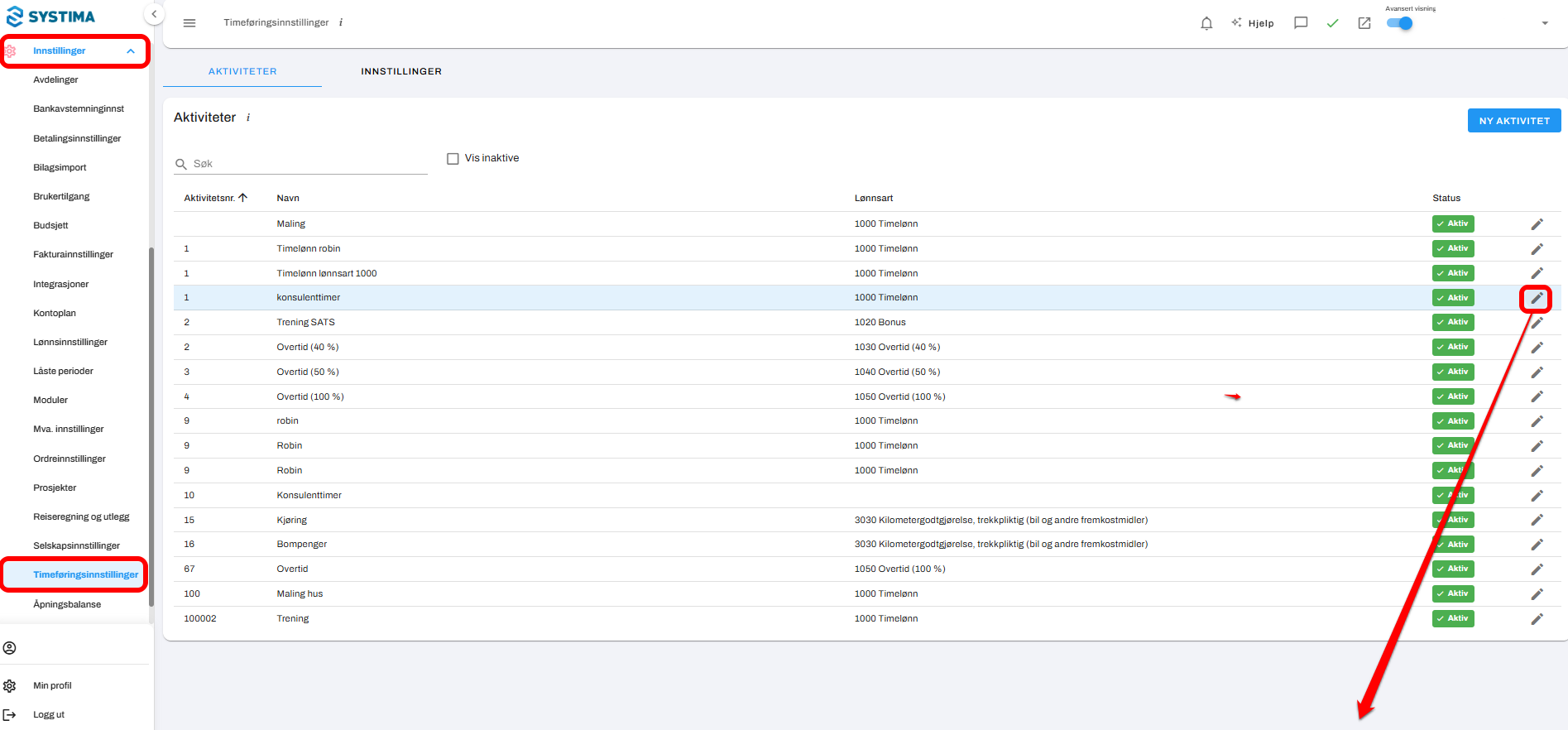Open Kontoplan in the sidebar
1568x730 pixels.
pos(55,313)
